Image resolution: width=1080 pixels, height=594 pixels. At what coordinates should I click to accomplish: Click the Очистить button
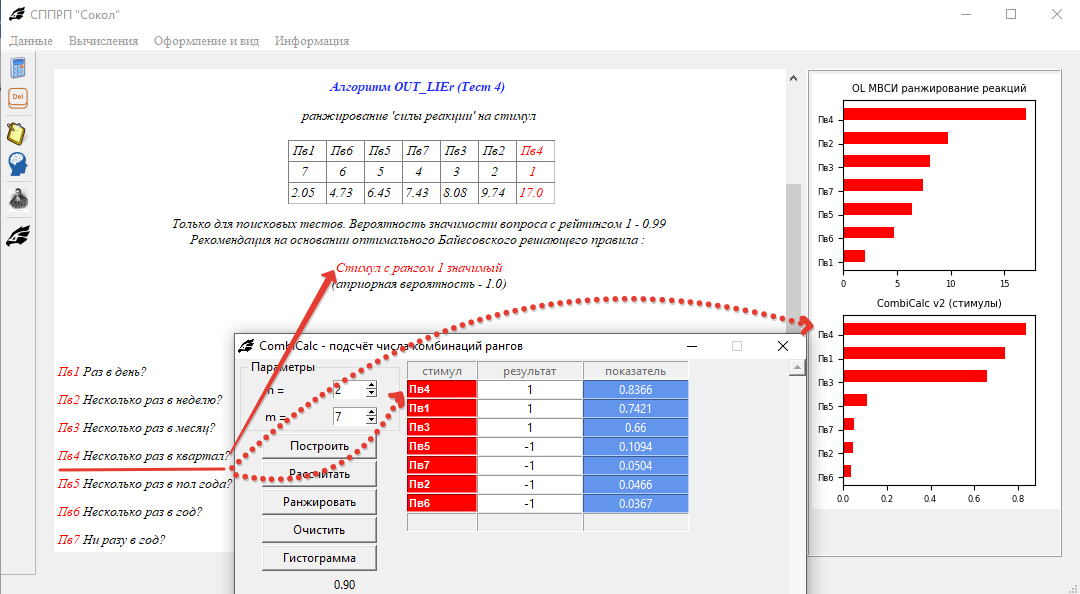point(319,529)
